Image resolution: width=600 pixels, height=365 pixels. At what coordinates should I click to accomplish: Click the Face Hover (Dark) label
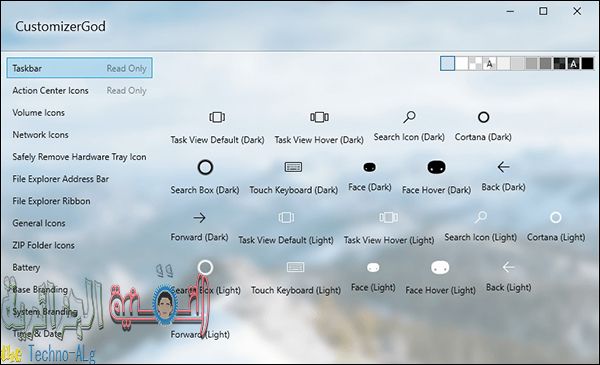pyautogui.click(x=436, y=190)
